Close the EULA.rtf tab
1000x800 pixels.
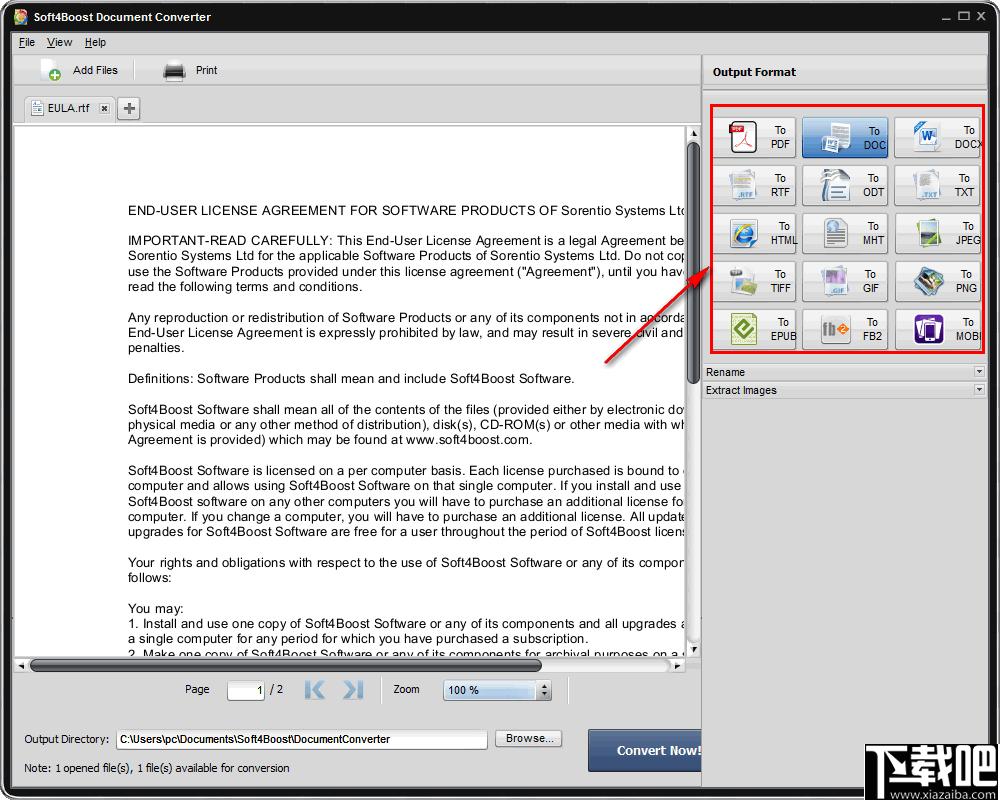(105, 108)
